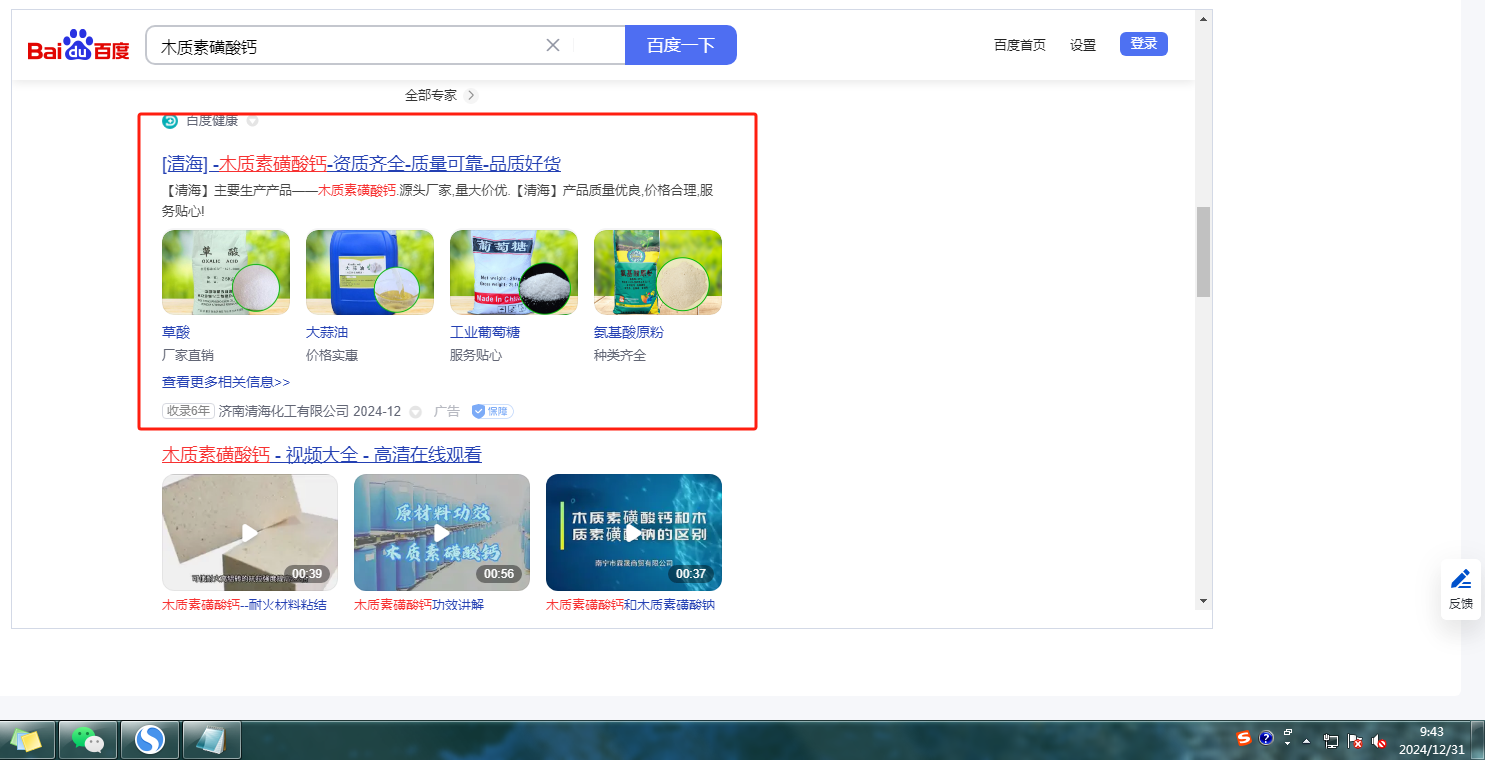Open the dropdown next to 百度健康
Screen dimensions: 1485x760
[252, 121]
